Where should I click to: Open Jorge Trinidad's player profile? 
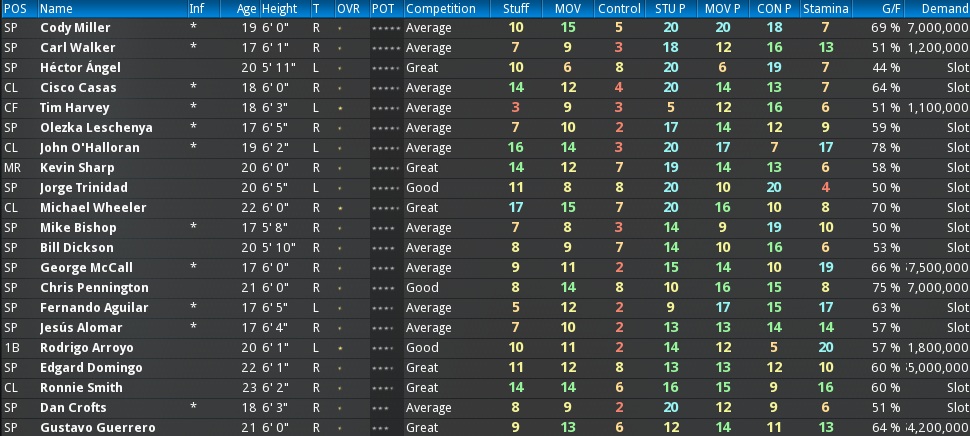click(85, 188)
